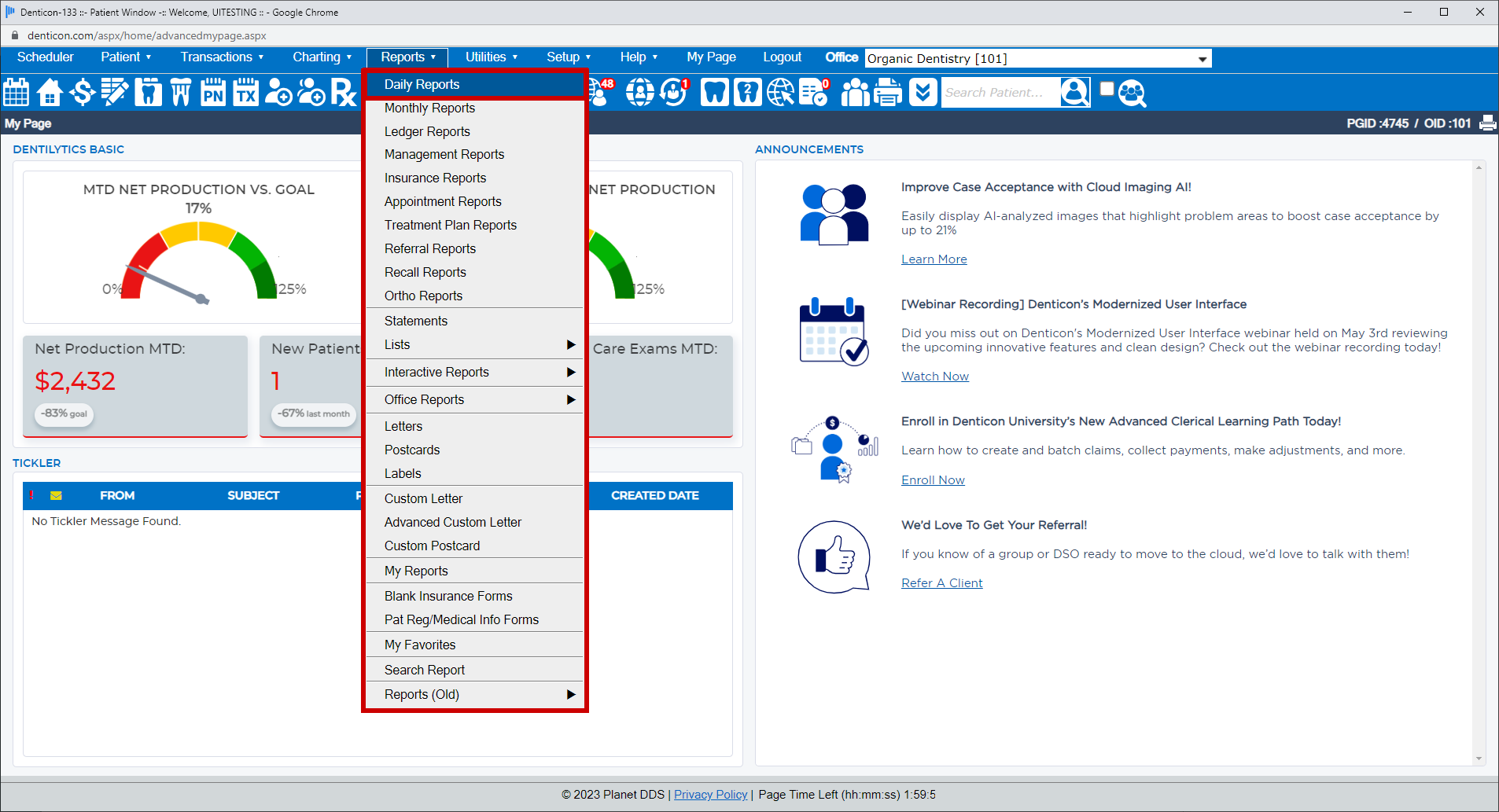Open the Help menu dropdown
Screen dimensions: 1499x812
click(x=639, y=57)
